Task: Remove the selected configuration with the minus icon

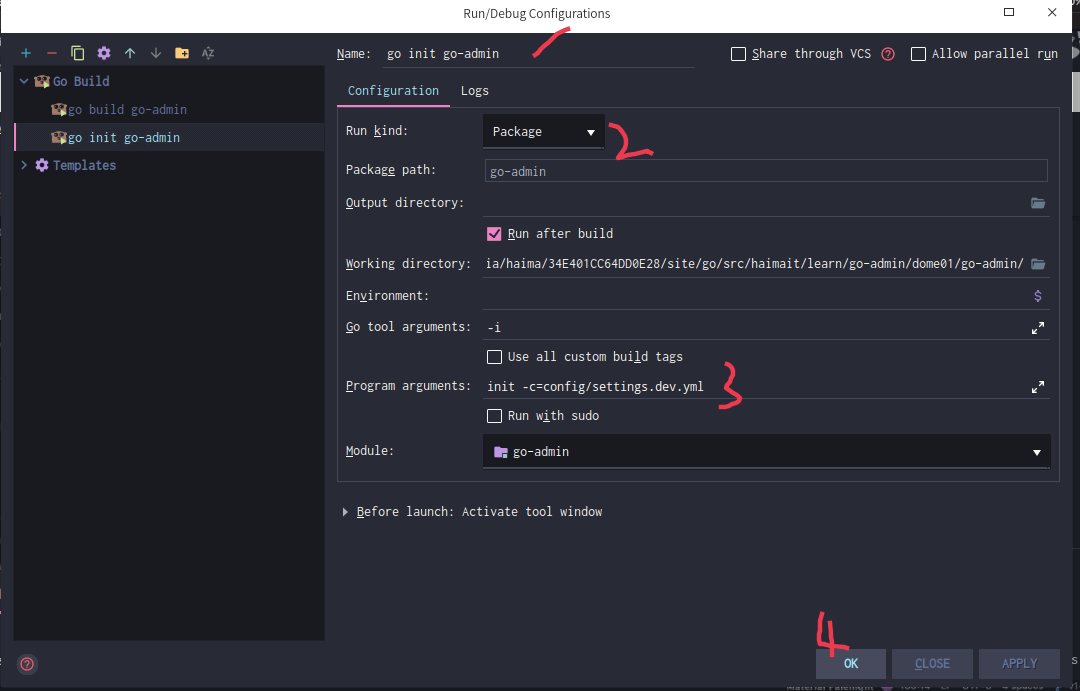Action: (52, 53)
